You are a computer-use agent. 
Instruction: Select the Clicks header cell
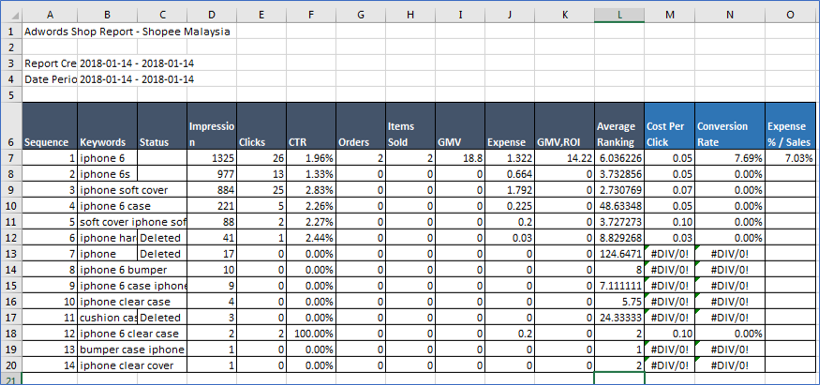[x=261, y=126]
